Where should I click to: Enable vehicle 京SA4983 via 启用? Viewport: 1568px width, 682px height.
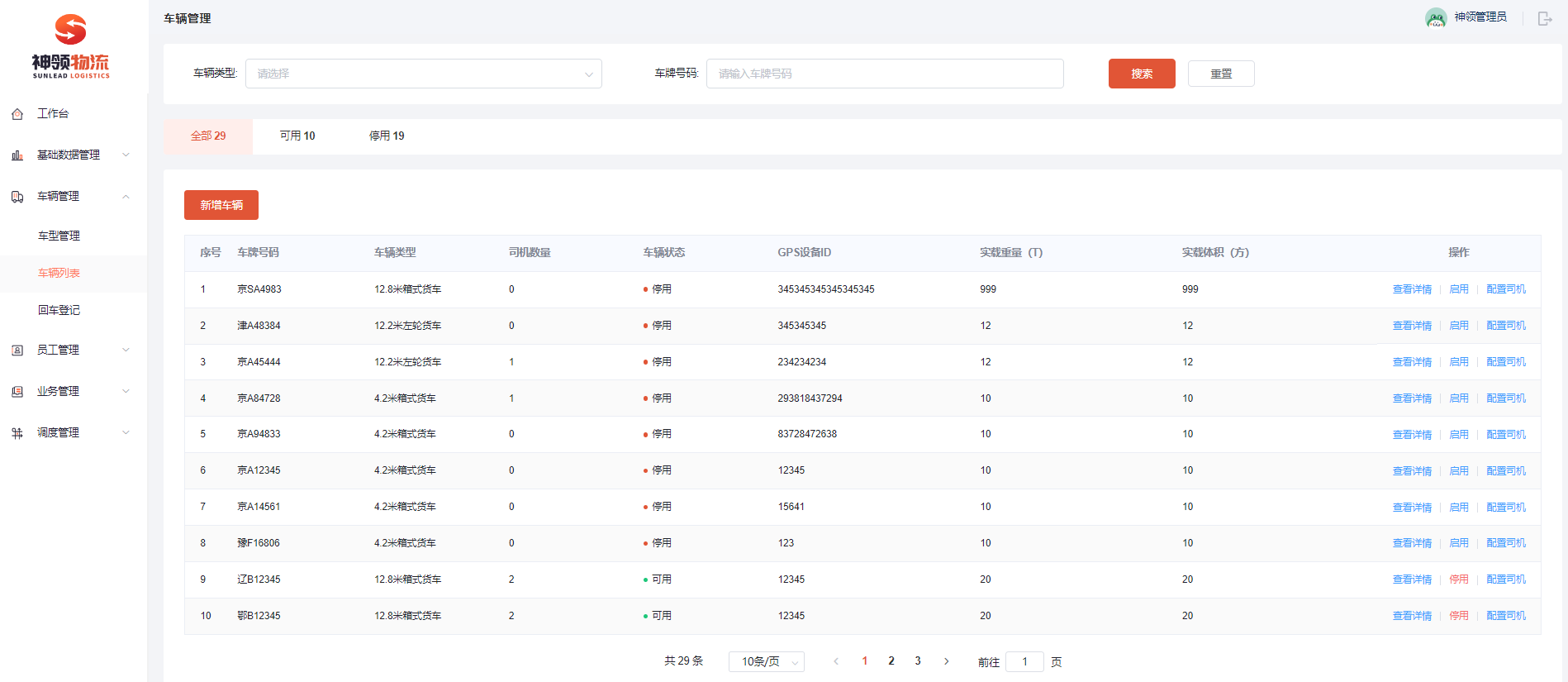point(1459,289)
